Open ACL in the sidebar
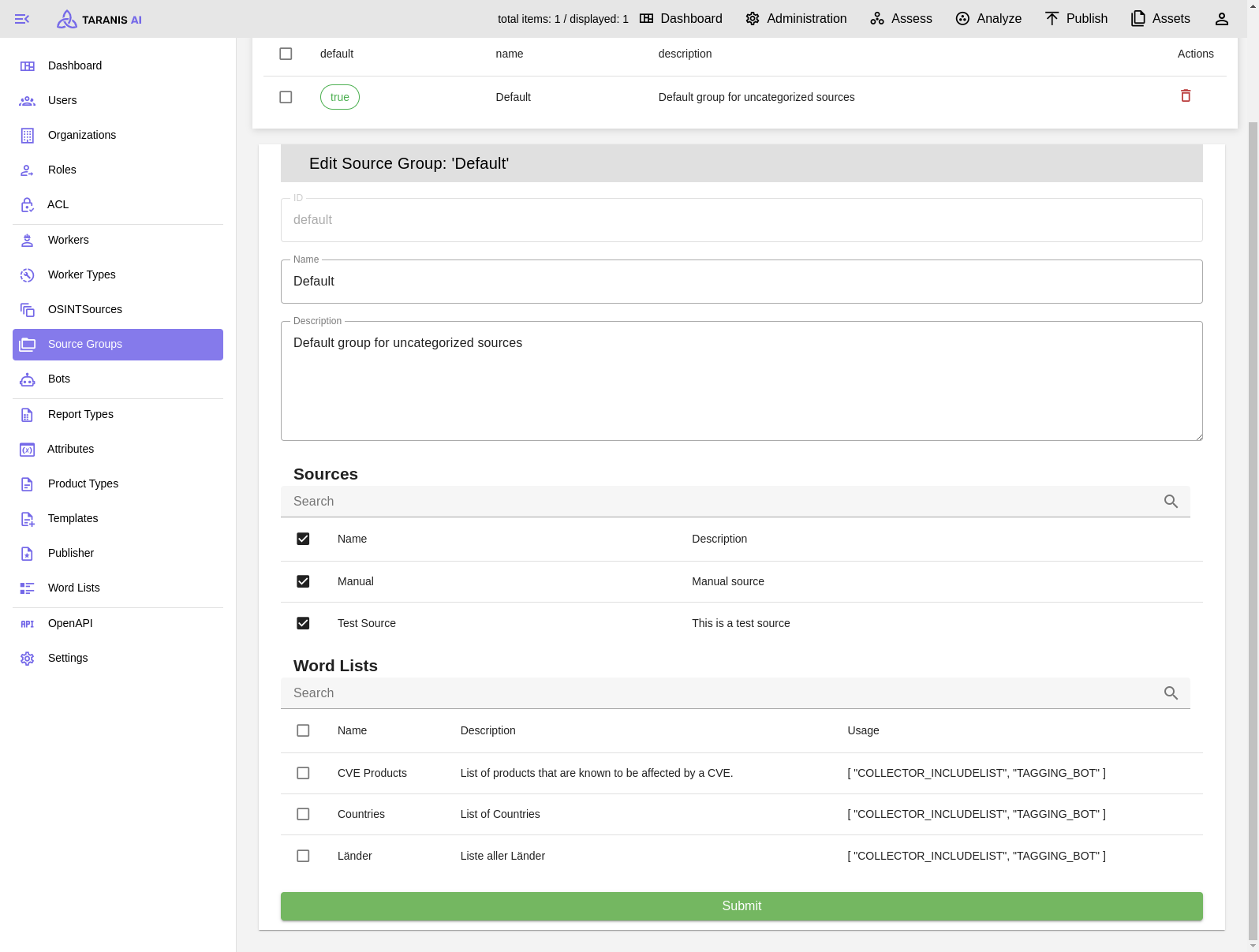Image resolution: width=1259 pixels, height=952 pixels. click(118, 204)
